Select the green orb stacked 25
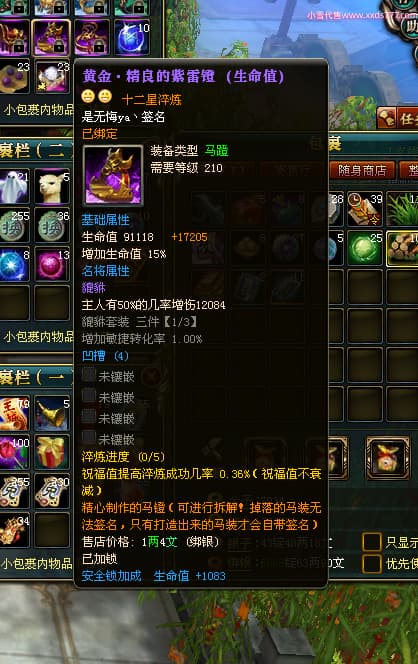The width and height of the screenshot is (418, 664). point(365,248)
